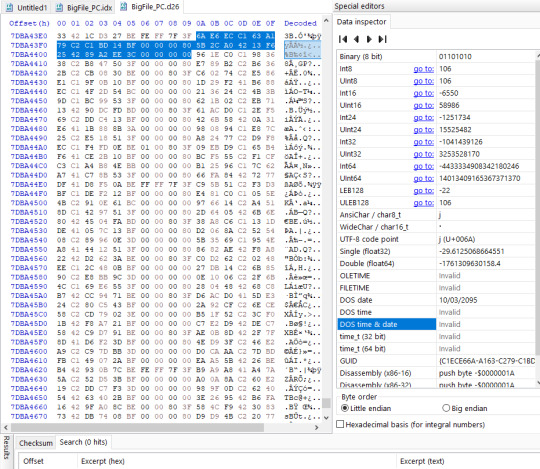Image resolution: width=540 pixels, height=469 pixels.
Task: Click hex view horizontal scrollbar thumb
Action: pyautogui.click(x=137, y=427)
